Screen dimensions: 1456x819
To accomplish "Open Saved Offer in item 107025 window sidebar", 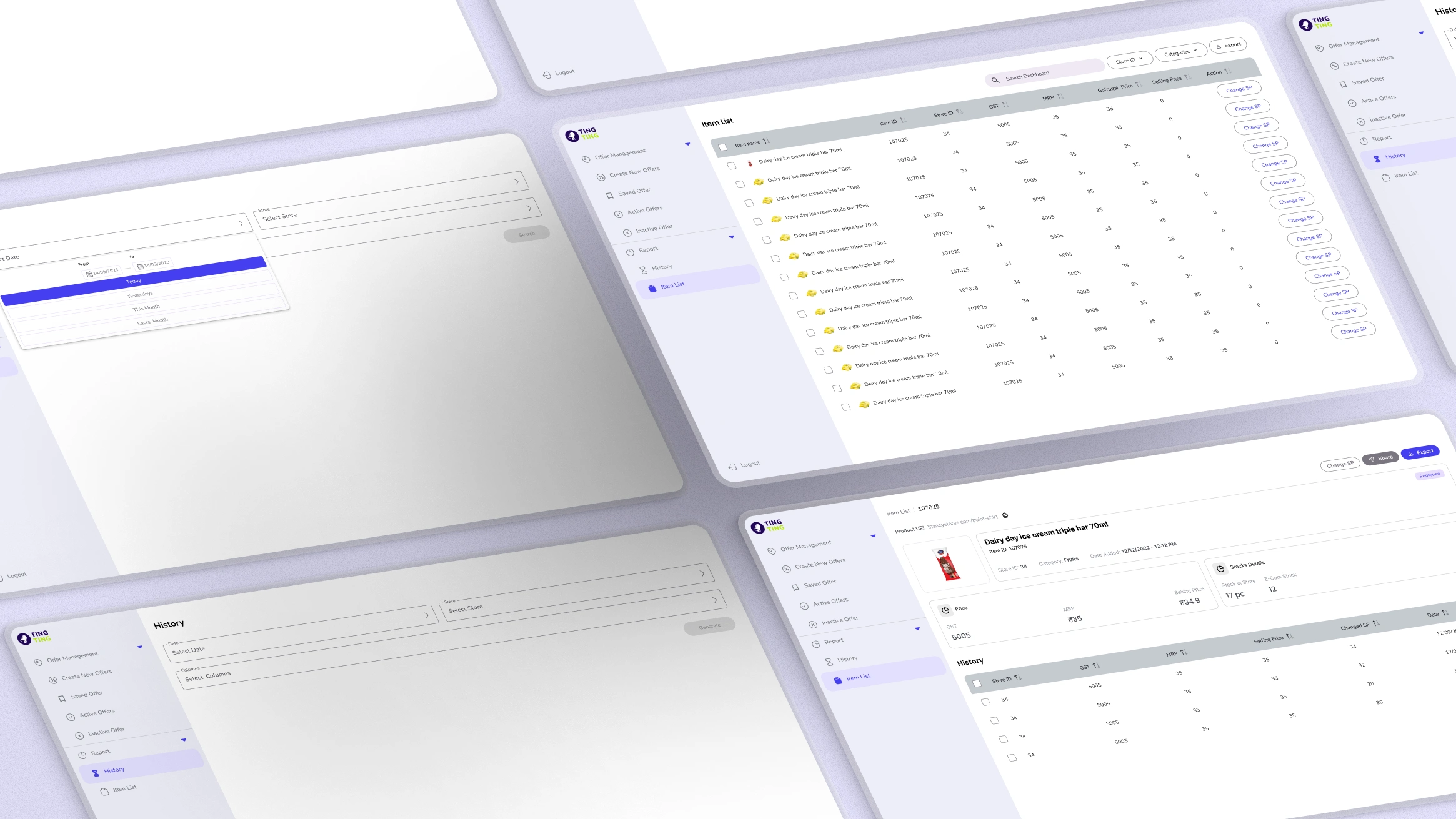I will tap(820, 583).
